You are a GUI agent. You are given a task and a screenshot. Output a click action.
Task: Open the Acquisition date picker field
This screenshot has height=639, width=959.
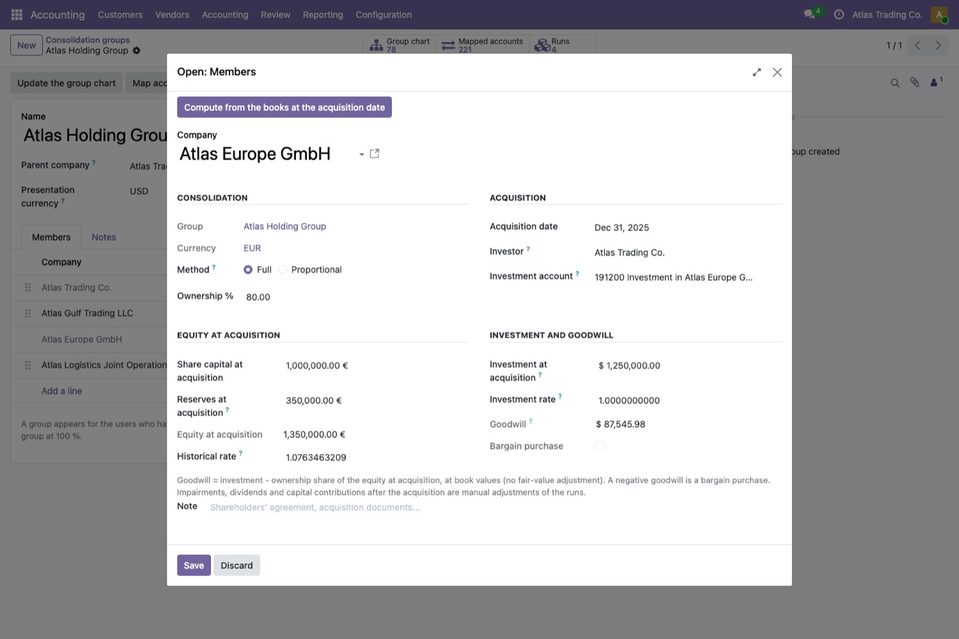click(686, 227)
